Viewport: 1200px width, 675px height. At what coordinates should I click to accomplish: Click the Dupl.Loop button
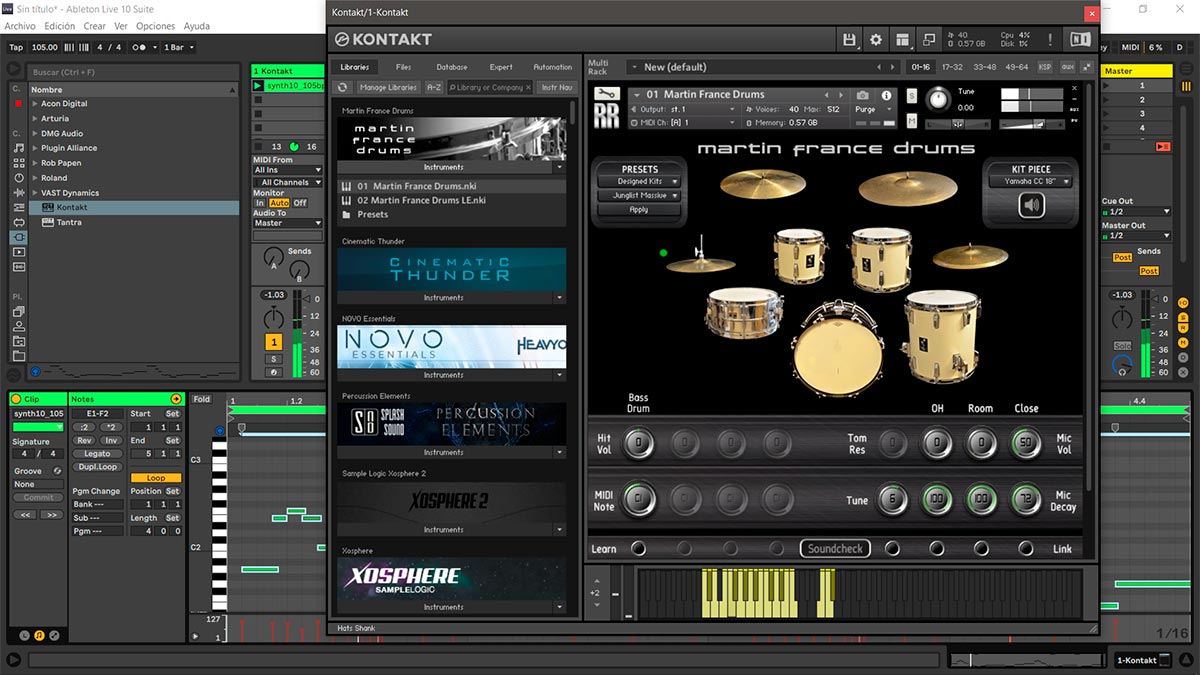click(x=97, y=467)
